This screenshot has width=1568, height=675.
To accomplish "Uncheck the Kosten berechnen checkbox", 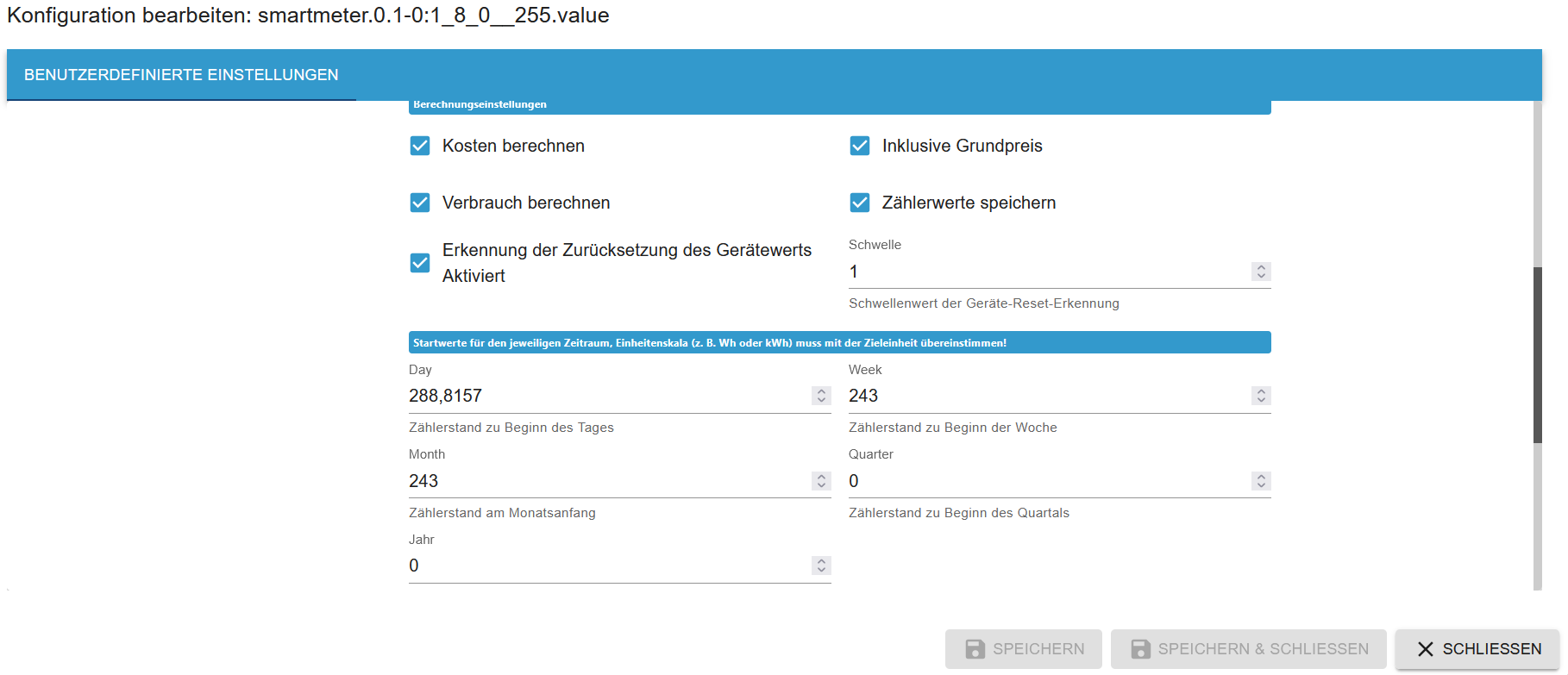I will click(x=420, y=146).
